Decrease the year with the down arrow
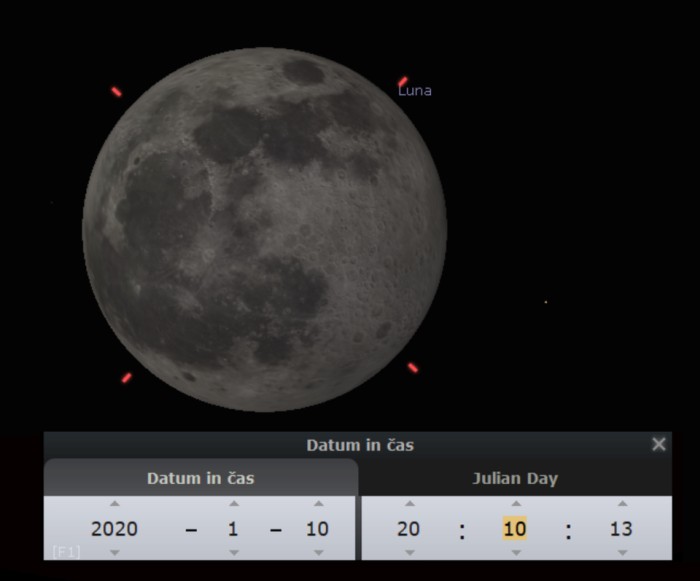 point(114,552)
